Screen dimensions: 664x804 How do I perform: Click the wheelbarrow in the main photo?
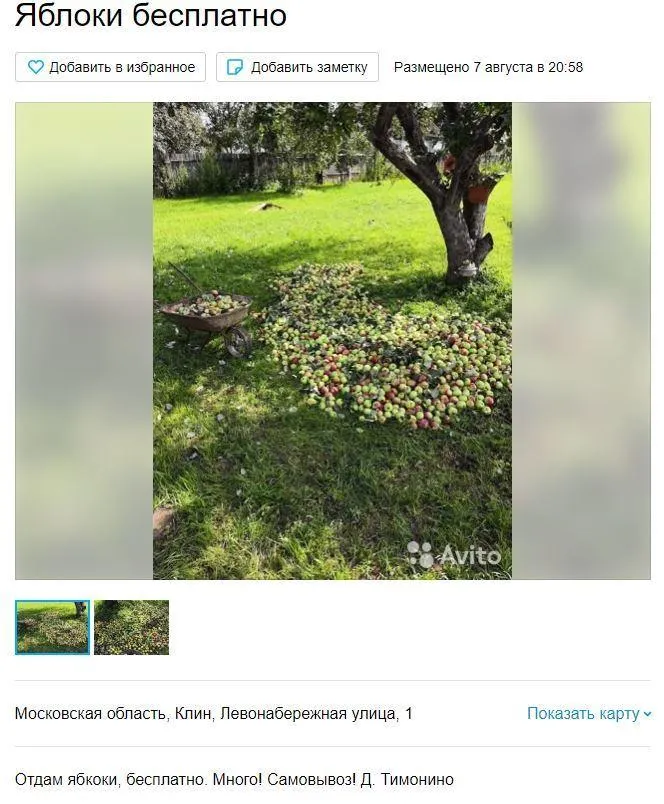point(208,318)
